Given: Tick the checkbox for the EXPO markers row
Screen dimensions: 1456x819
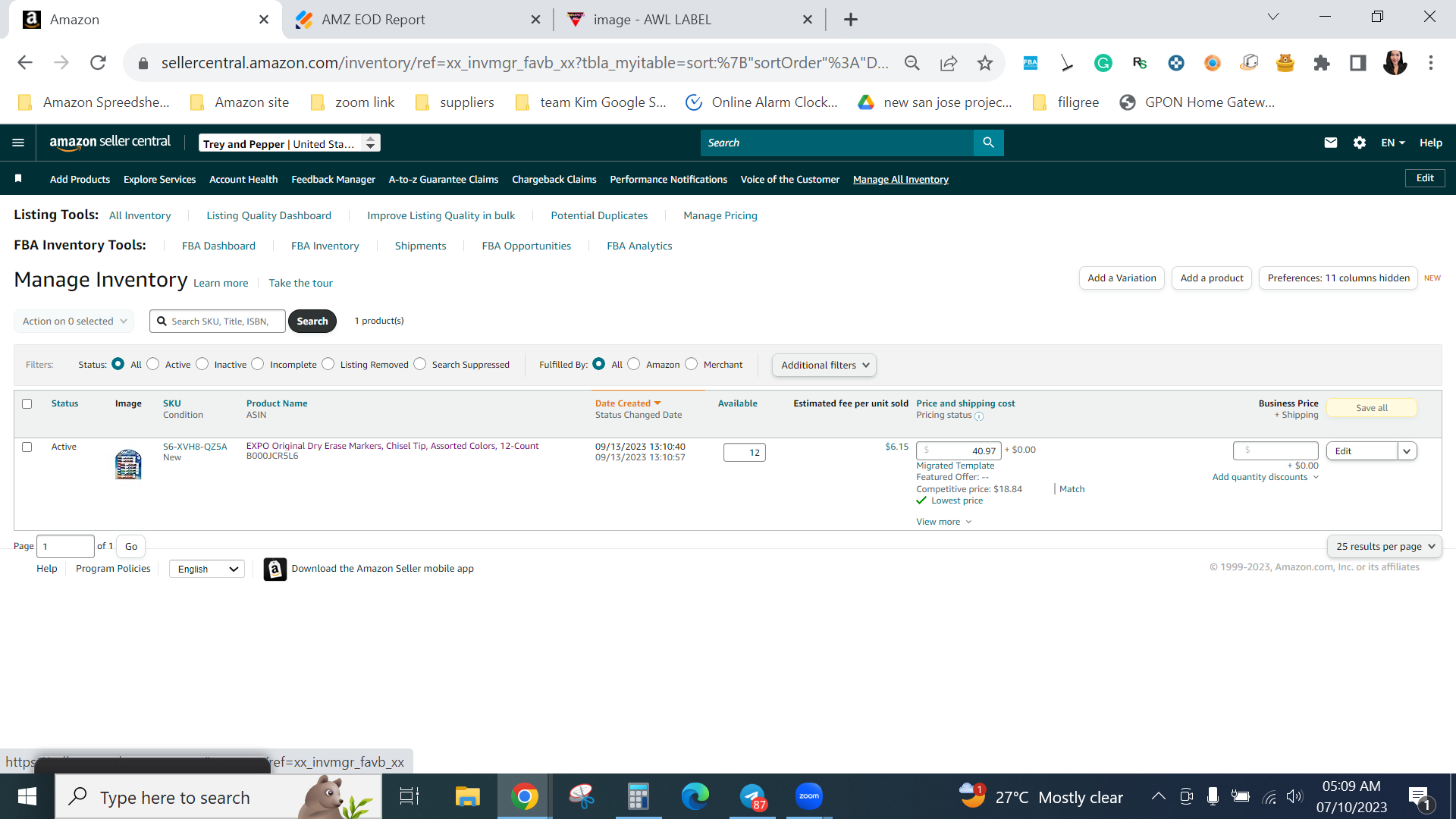Looking at the screenshot, I should (27, 447).
